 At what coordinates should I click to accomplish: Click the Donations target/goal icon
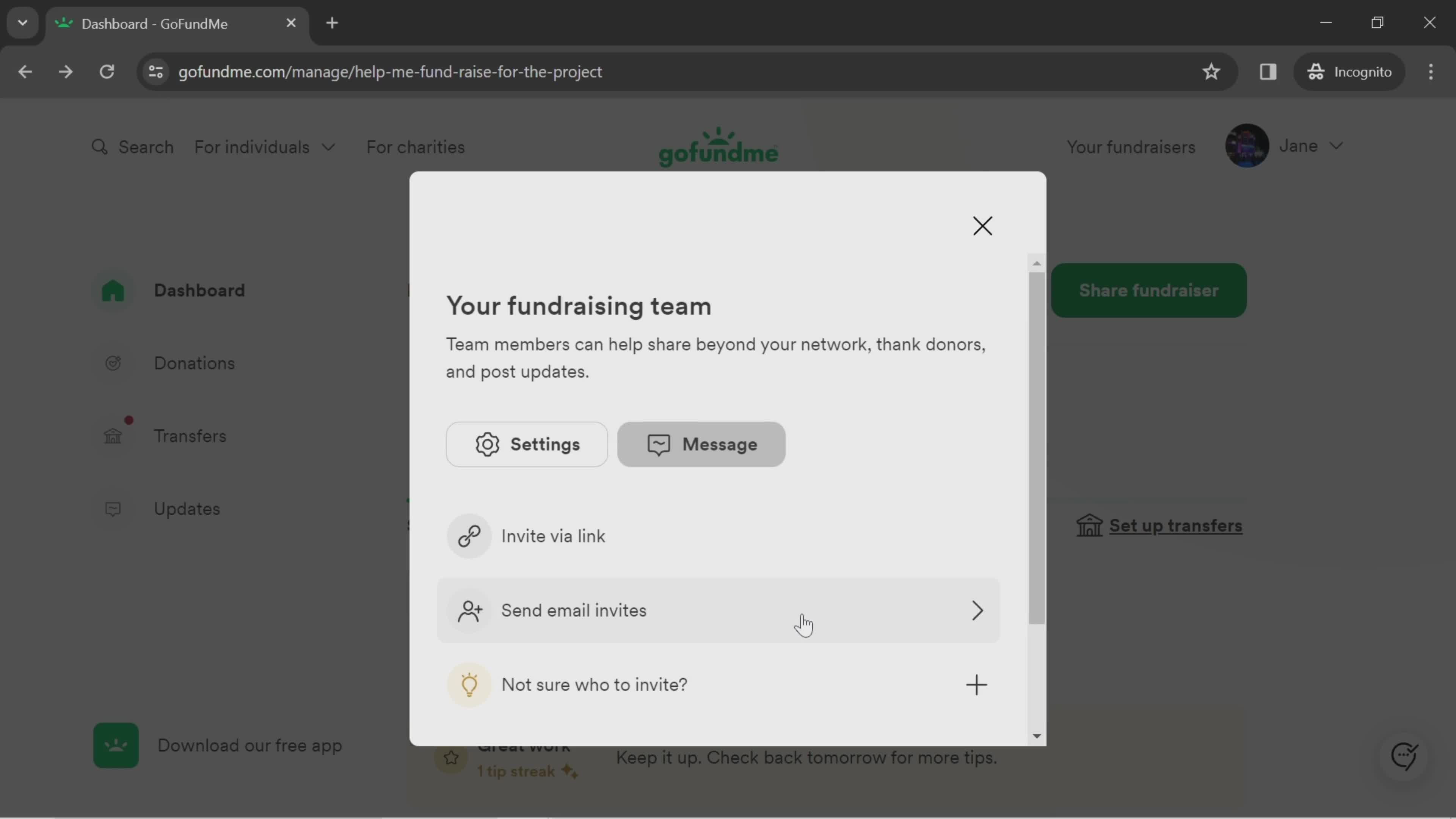113,363
